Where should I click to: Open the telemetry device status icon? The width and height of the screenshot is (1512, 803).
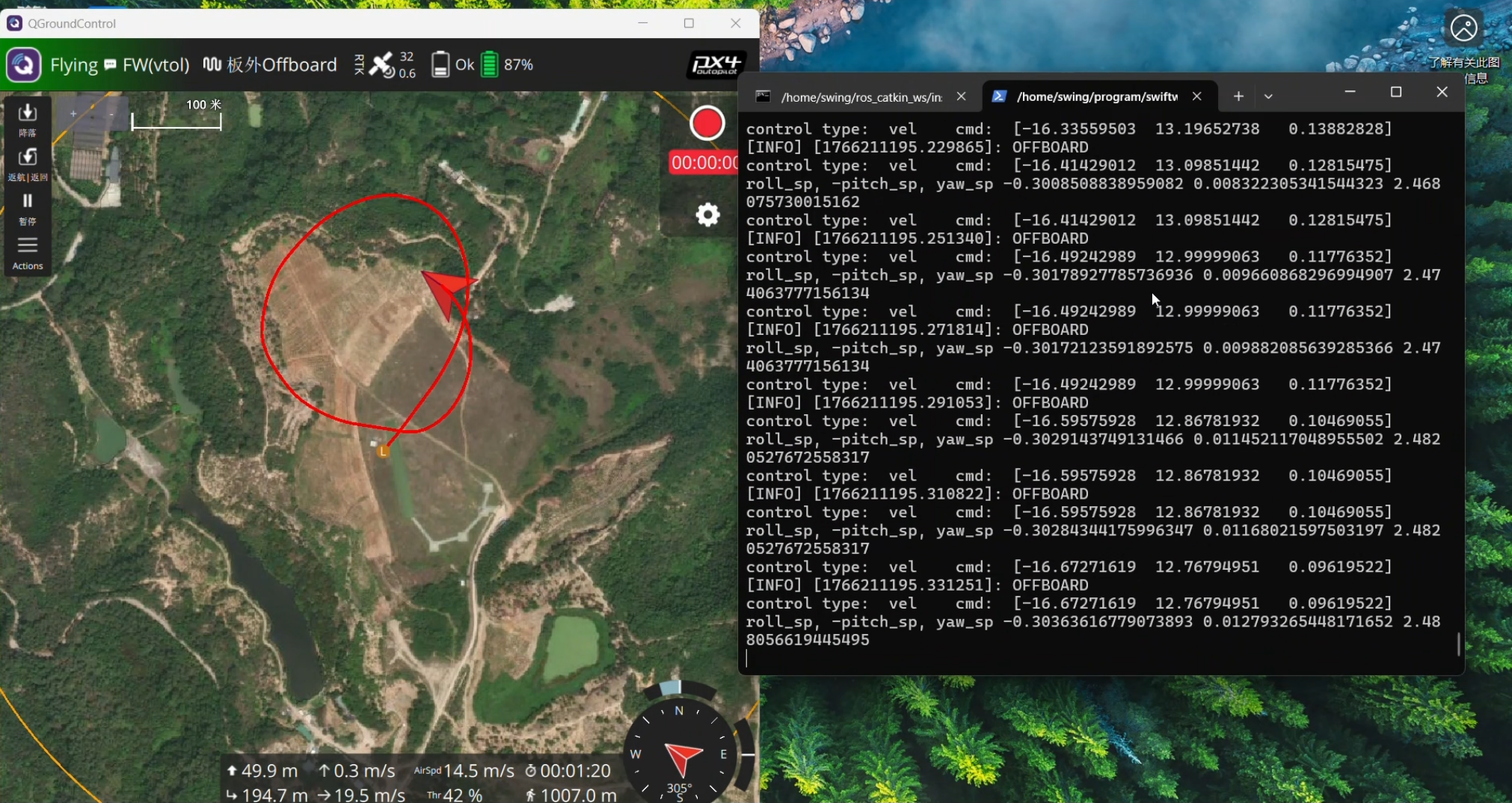[440, 64]
